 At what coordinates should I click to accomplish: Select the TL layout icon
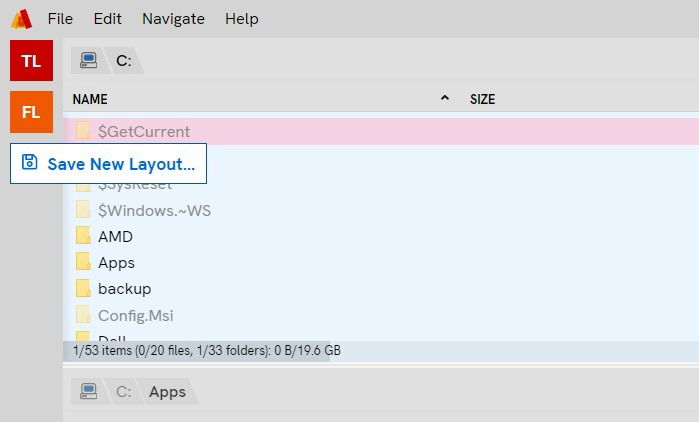pyautogui.click(x=31, y=61)
